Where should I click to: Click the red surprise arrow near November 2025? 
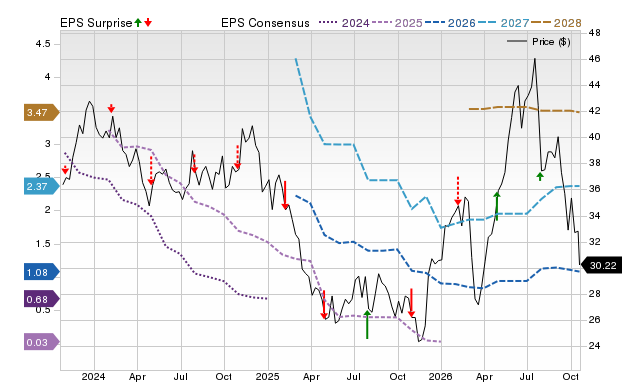click(411, 303)
